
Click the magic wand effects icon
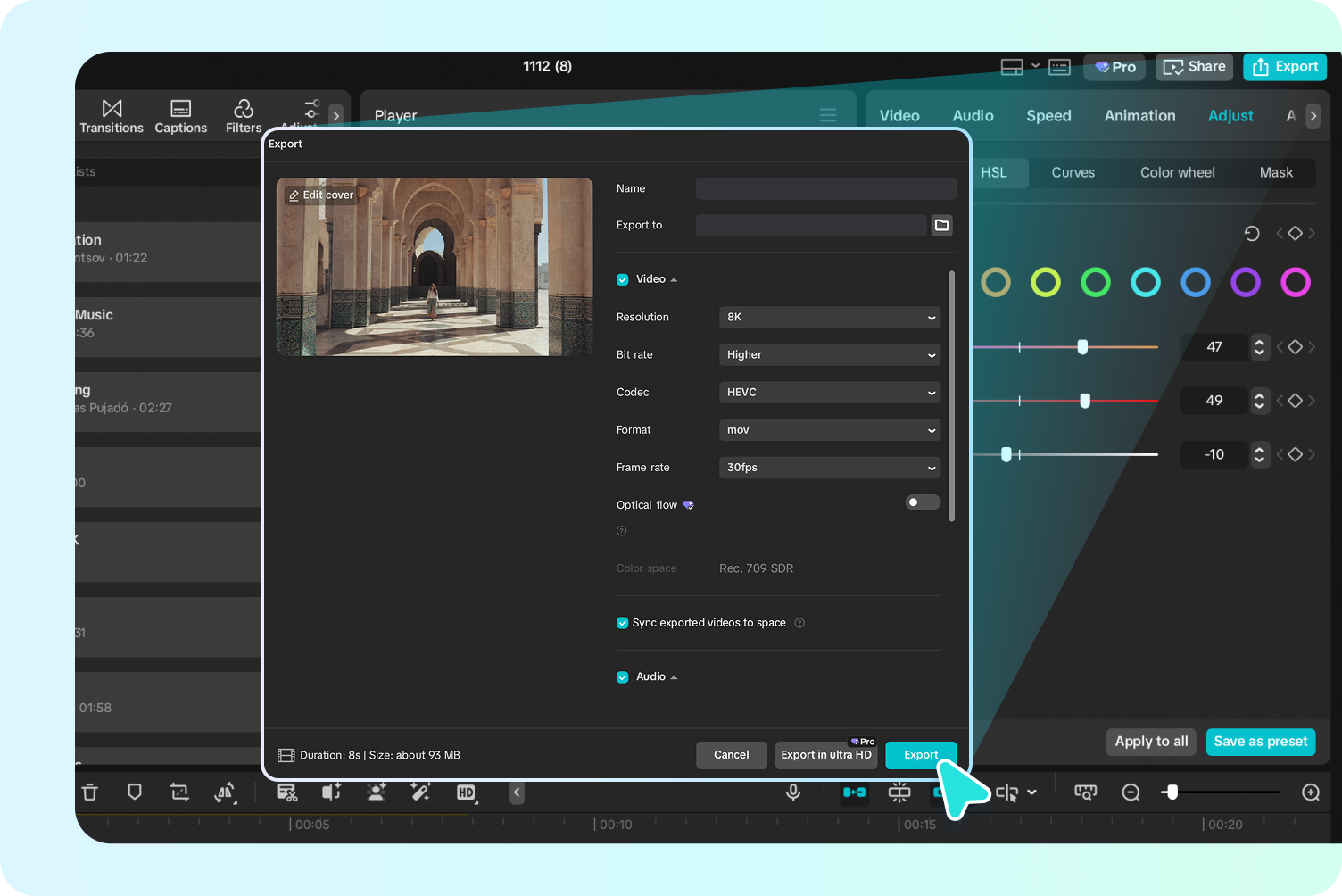pyautogui.click(x=421, y=792)
